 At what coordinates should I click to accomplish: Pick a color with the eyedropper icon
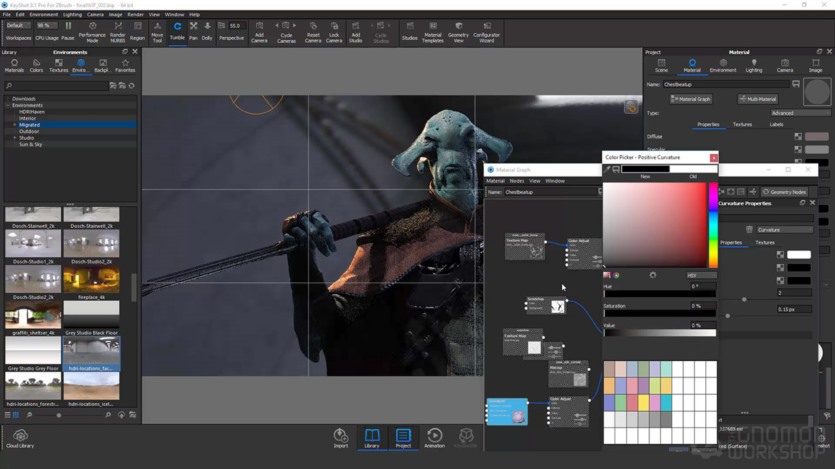(607, 169)
